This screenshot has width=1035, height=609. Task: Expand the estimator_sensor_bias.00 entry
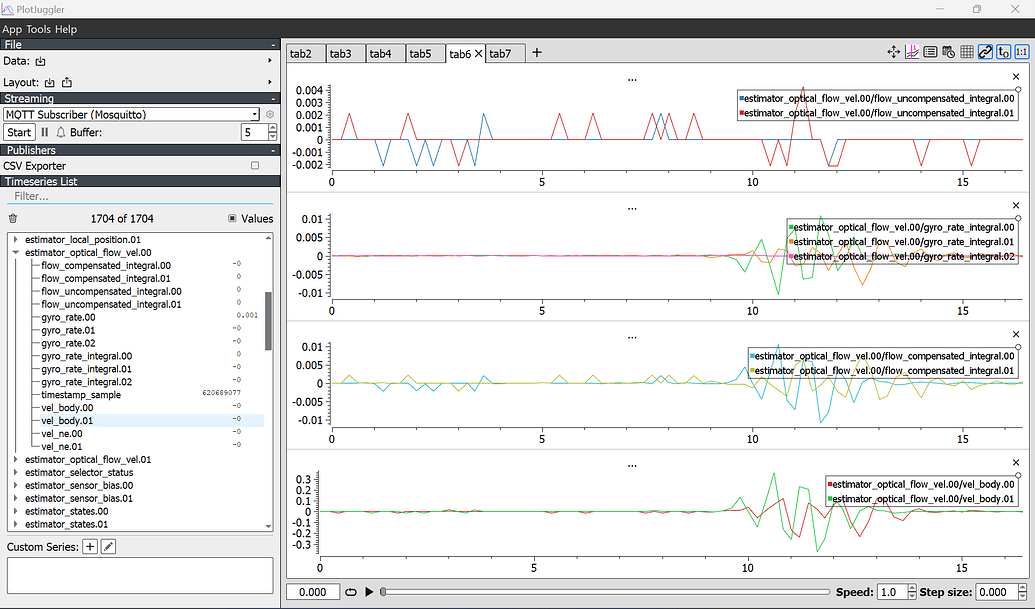(x=14, y=485)
